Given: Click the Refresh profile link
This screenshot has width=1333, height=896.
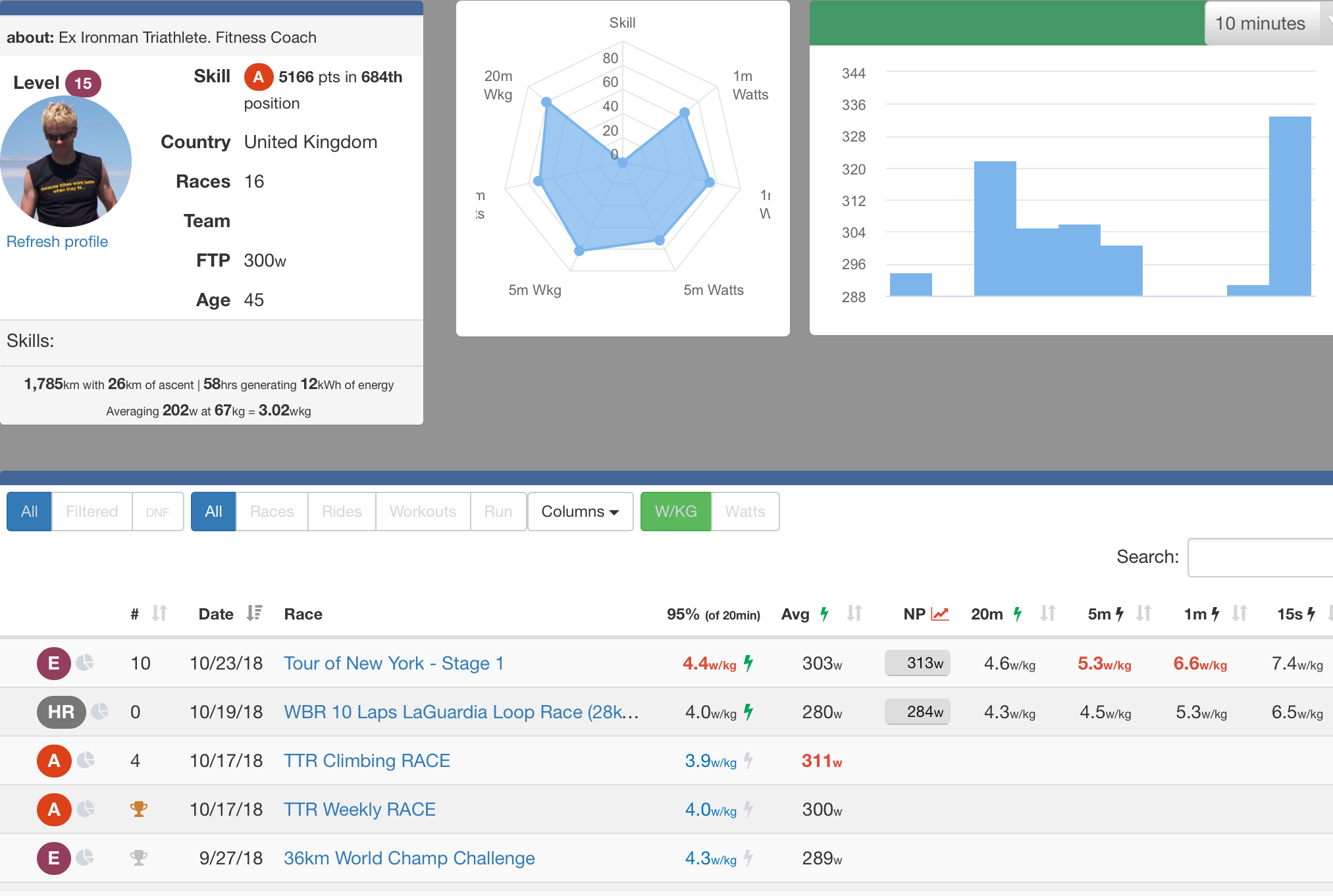Looking at the screenshot, I should click(x=57, y=242).
